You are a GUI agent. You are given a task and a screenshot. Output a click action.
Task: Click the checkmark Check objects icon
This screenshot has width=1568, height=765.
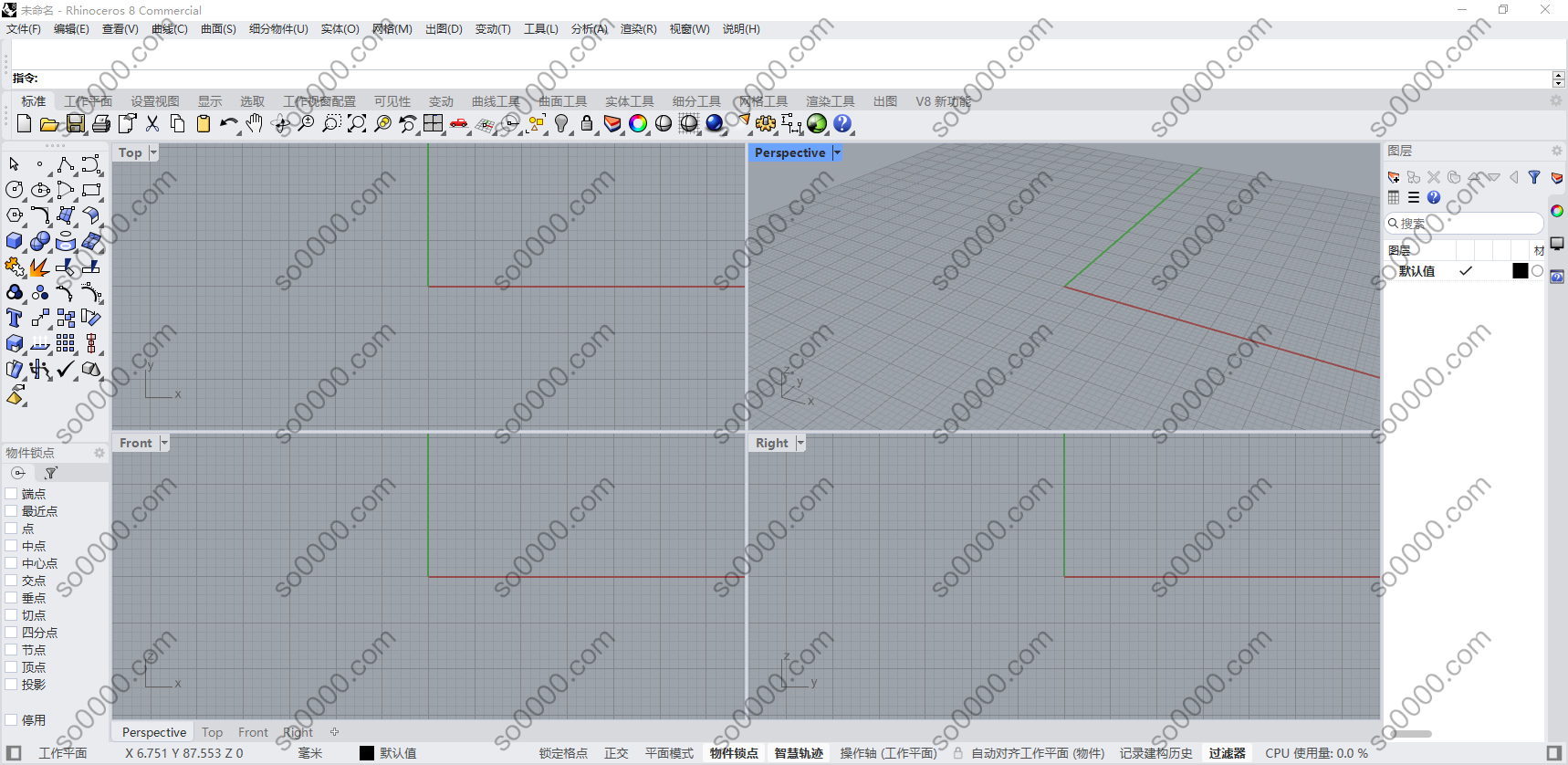point(66,369)
